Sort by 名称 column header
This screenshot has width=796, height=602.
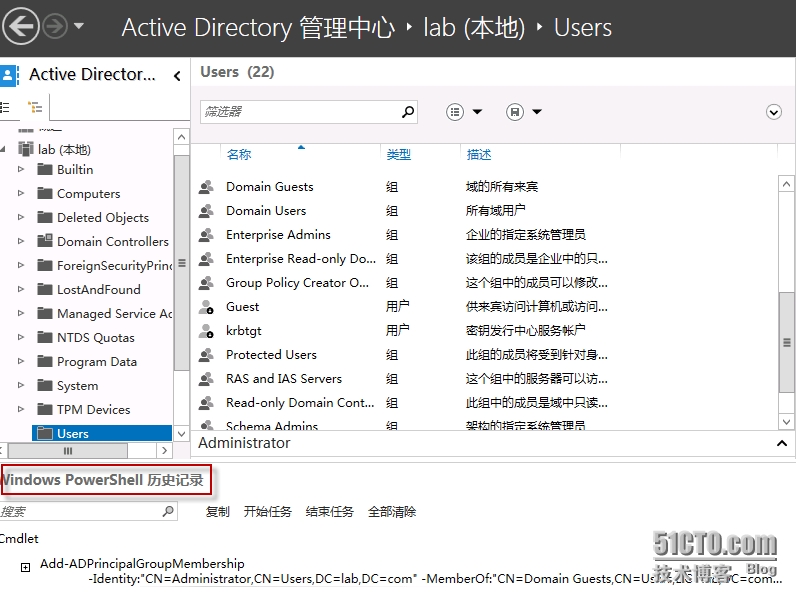[x=239, y=154]
